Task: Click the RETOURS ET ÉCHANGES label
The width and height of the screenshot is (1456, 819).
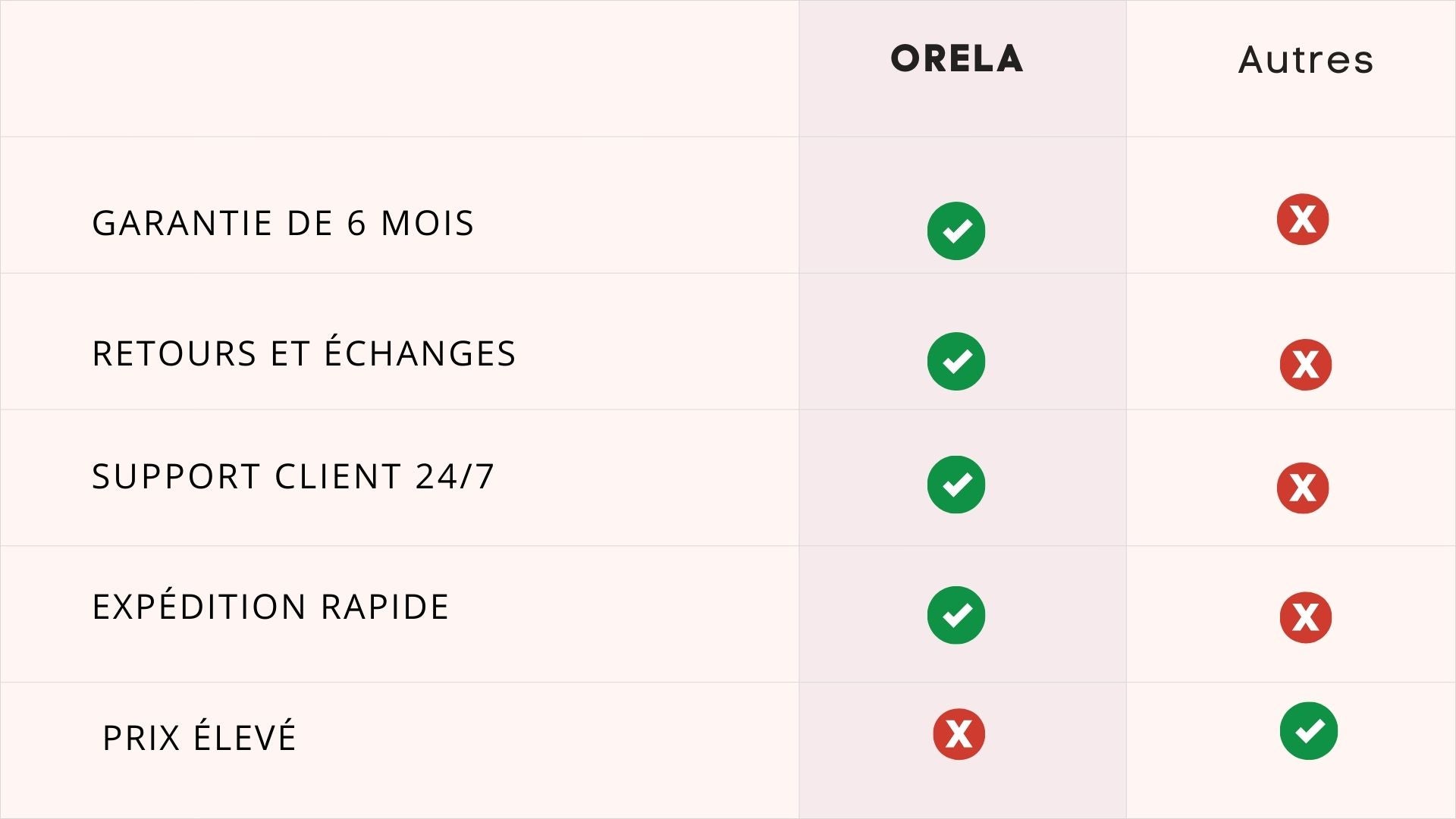Action: click(x=303, y=354)
